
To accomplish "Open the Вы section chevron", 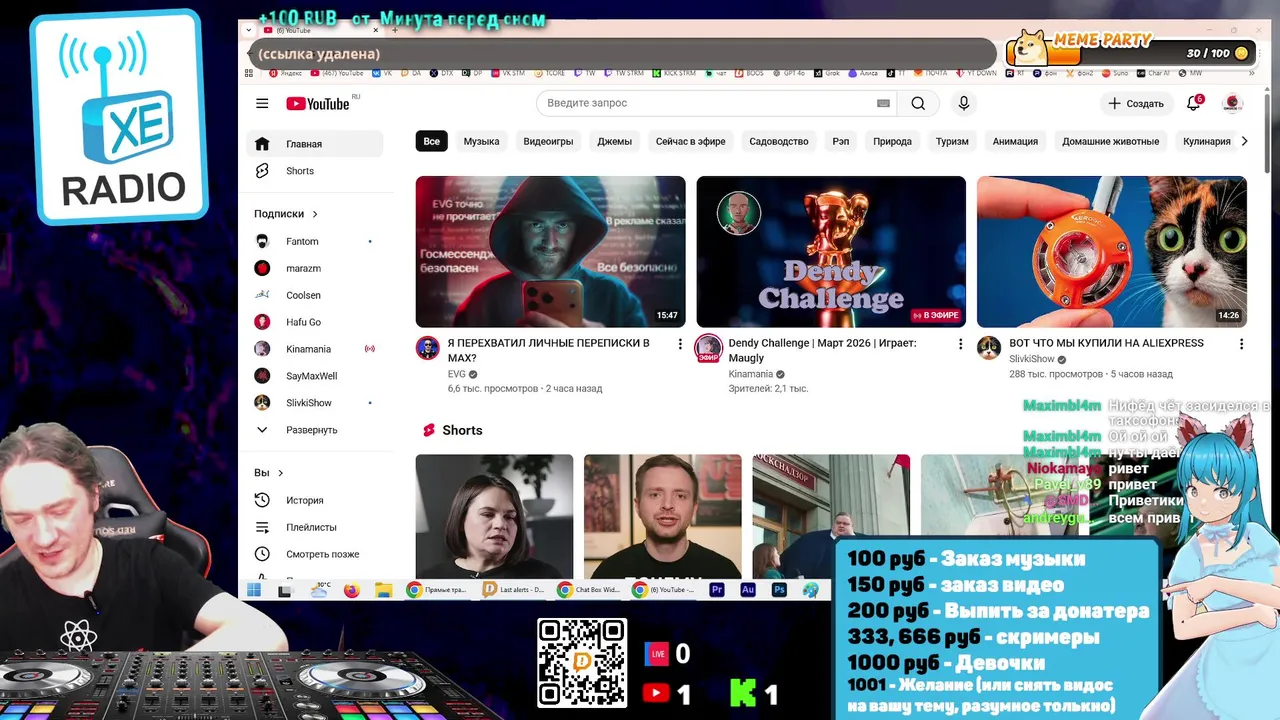I will coord(281,473).
